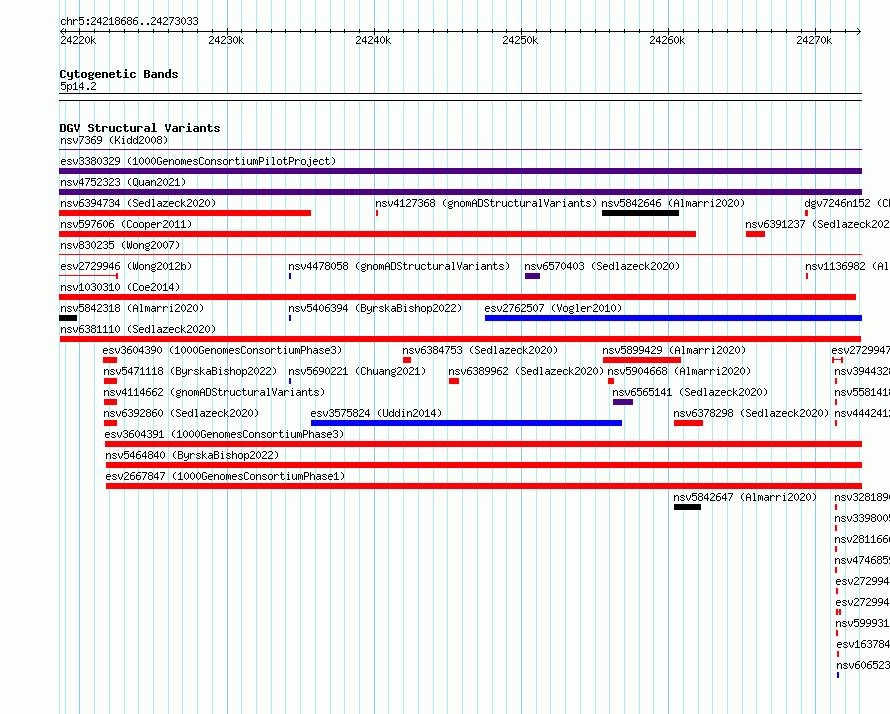Click the chr5:24218686..24273033 coordinate label
This screenshot has width=890, height=714.
click(129, 22)
